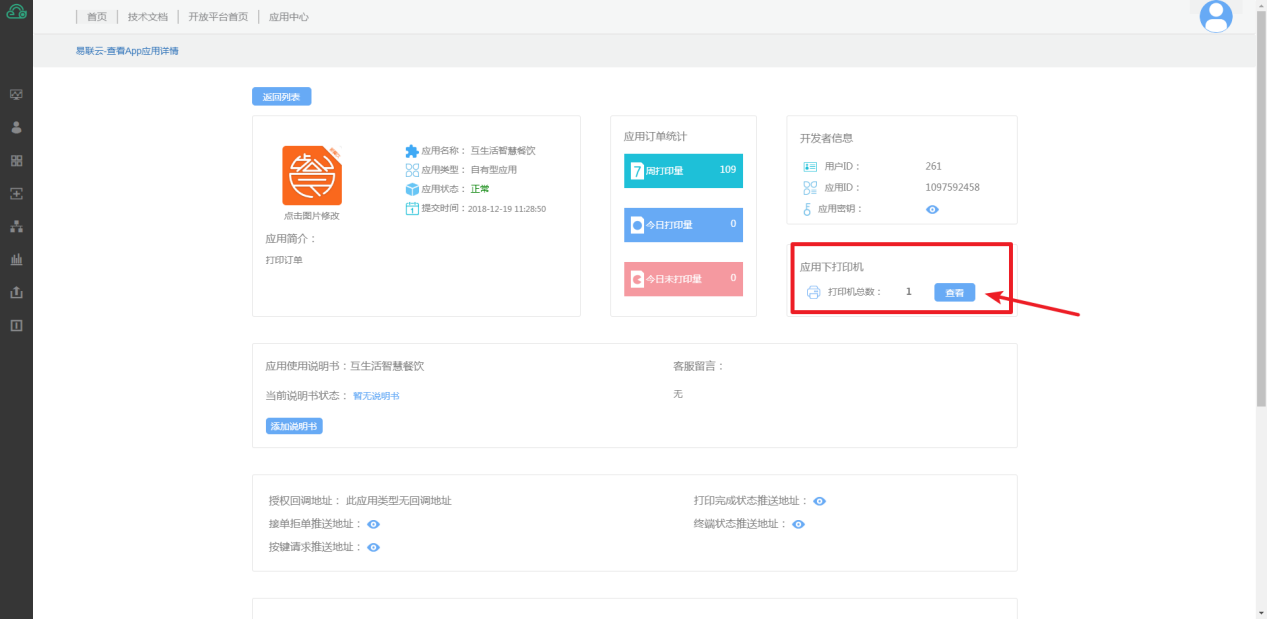Open the 技术文档 menu item

(x=148, y=17)
